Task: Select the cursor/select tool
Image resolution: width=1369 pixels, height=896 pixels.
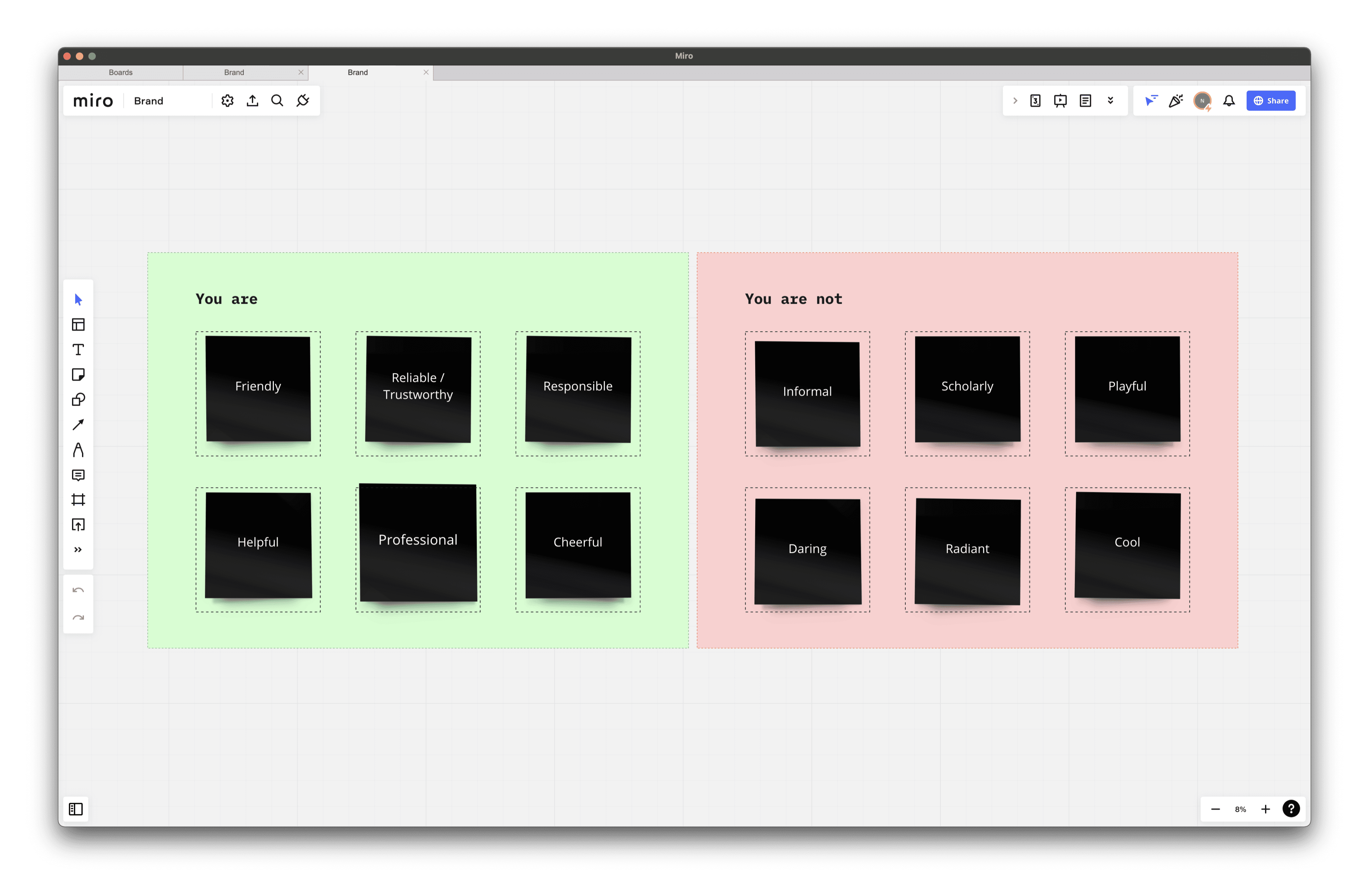Action: point(78,300)
